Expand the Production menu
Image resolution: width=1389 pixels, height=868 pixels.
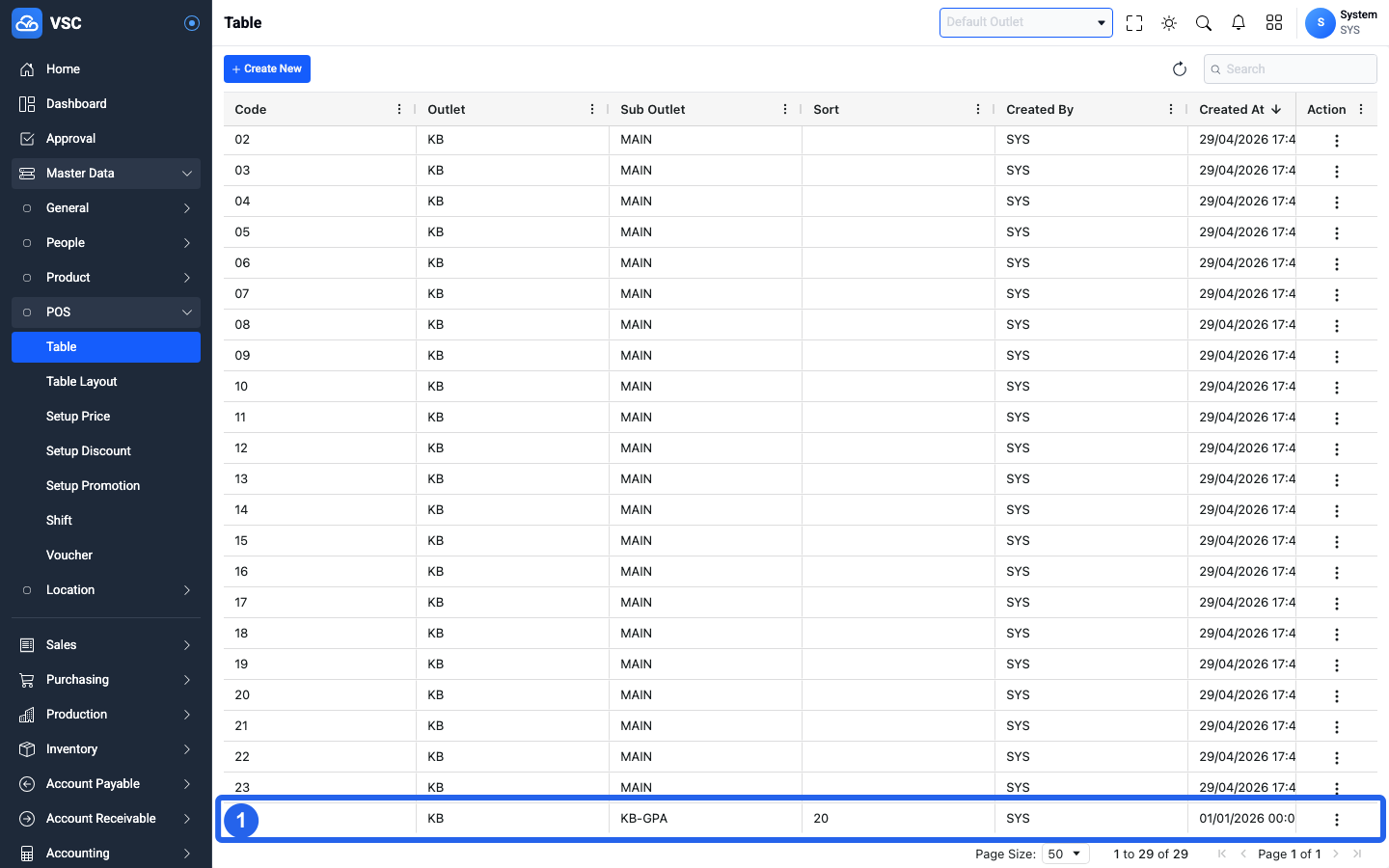(x=106, y=715)
